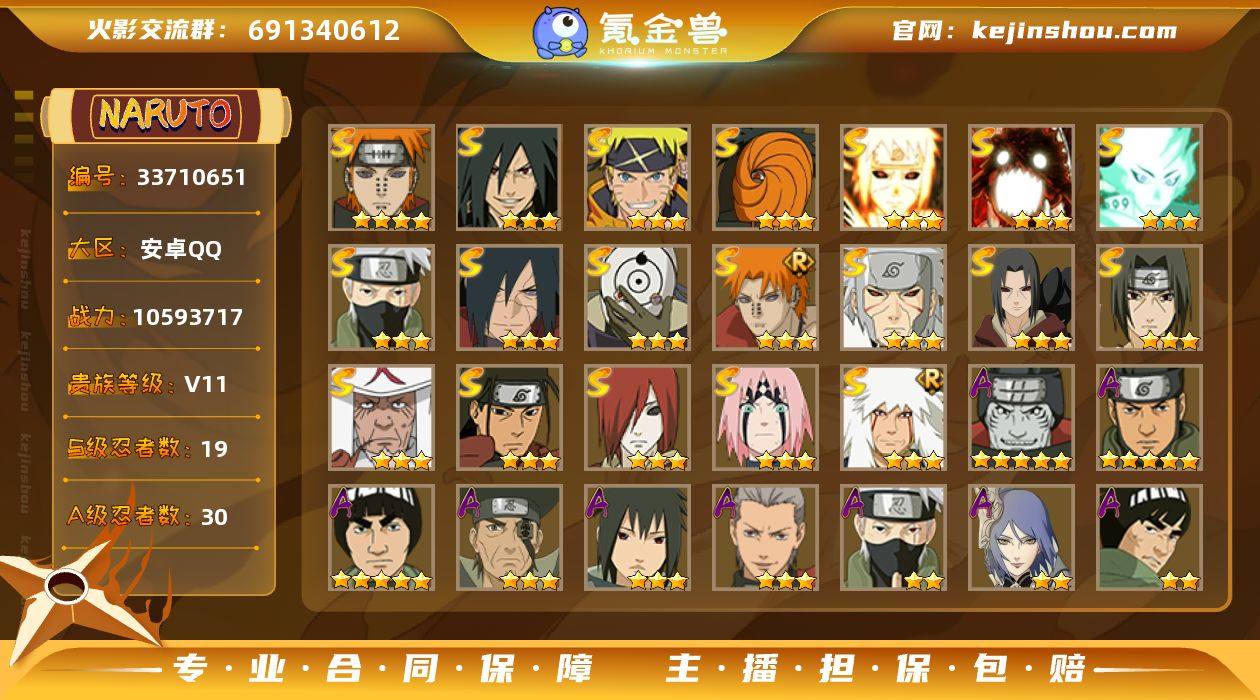Click the blue Krorium Monster mascot logo

click(559, 32)
